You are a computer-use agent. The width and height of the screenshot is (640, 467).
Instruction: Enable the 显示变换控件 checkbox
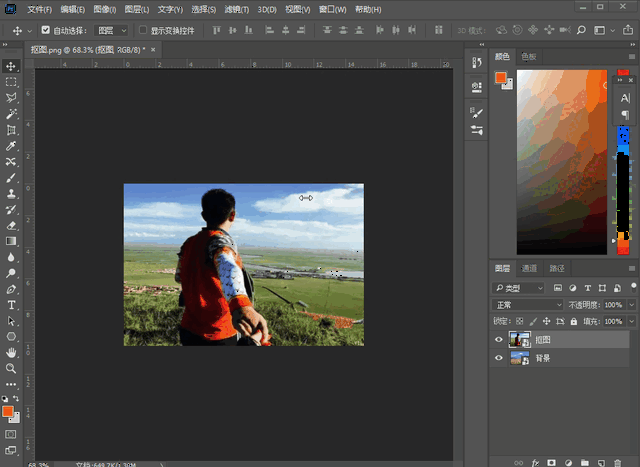[143, 30]
